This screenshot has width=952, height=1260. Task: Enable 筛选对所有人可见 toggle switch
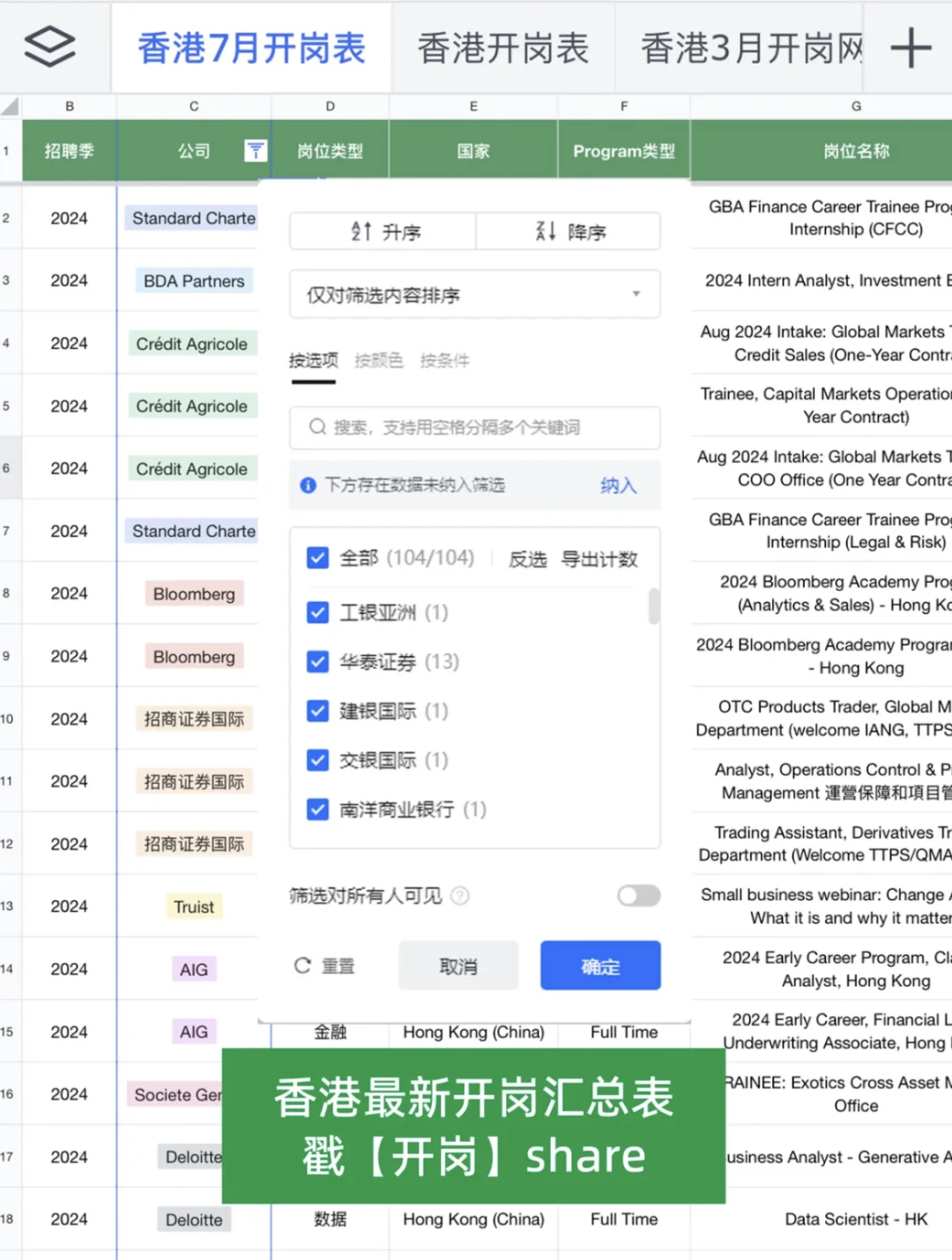click(x=639, y=896)
